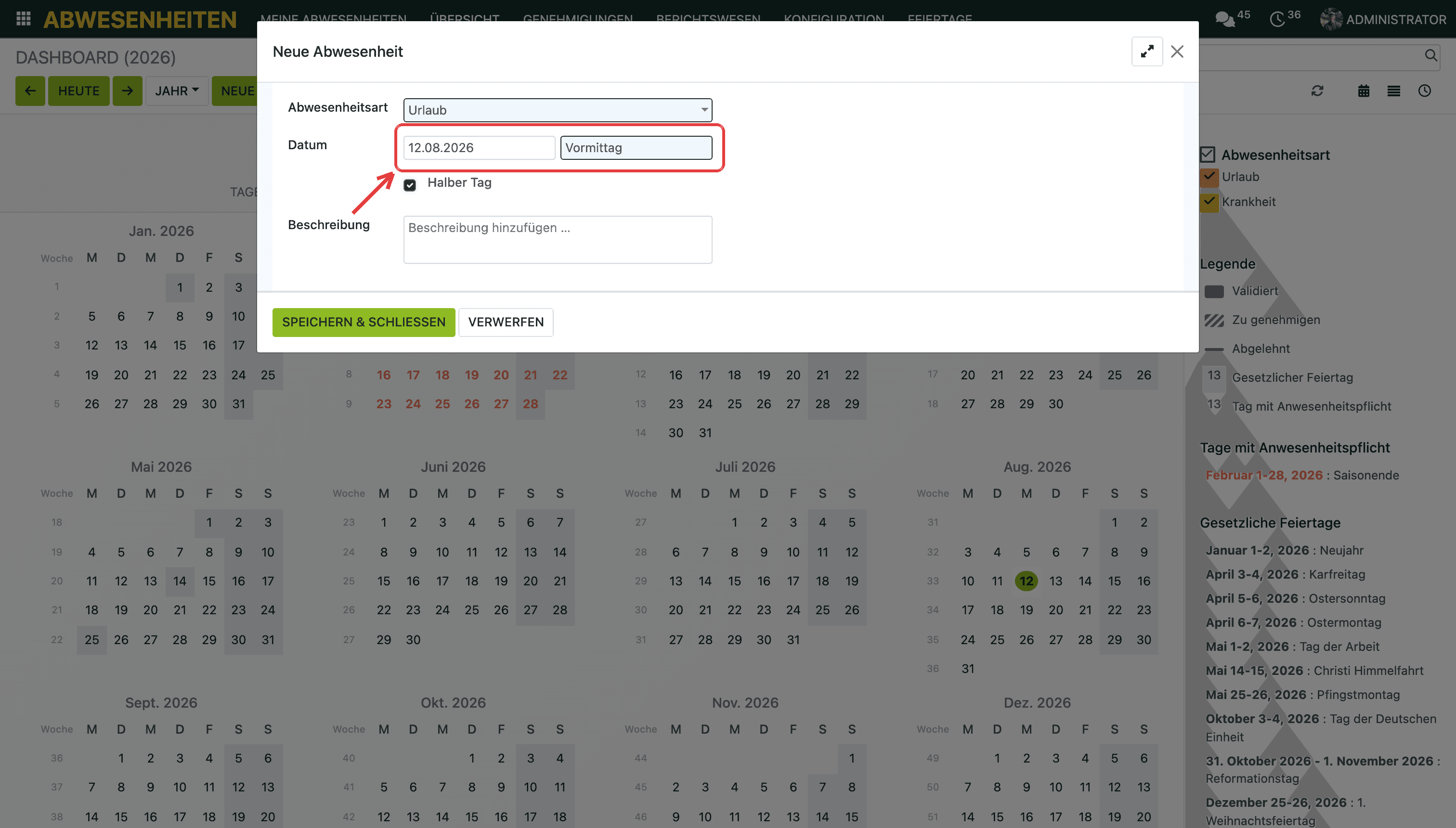The image size is (1456, 828).
Task: Click the Verwerfen button
Action: [x=506, y=322]
